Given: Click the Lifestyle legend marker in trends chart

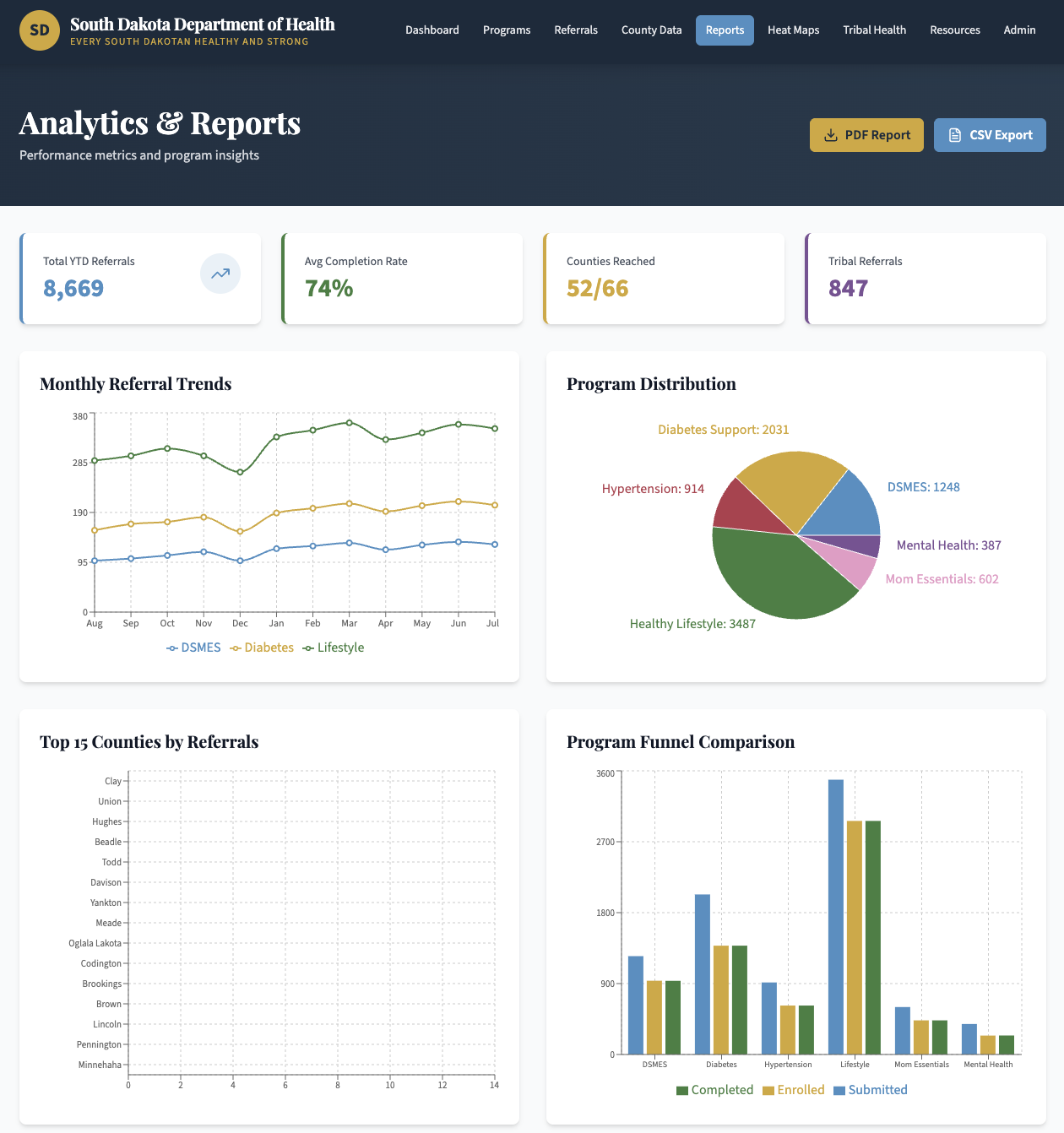Looking at the screenshot, I should (308, 648).
